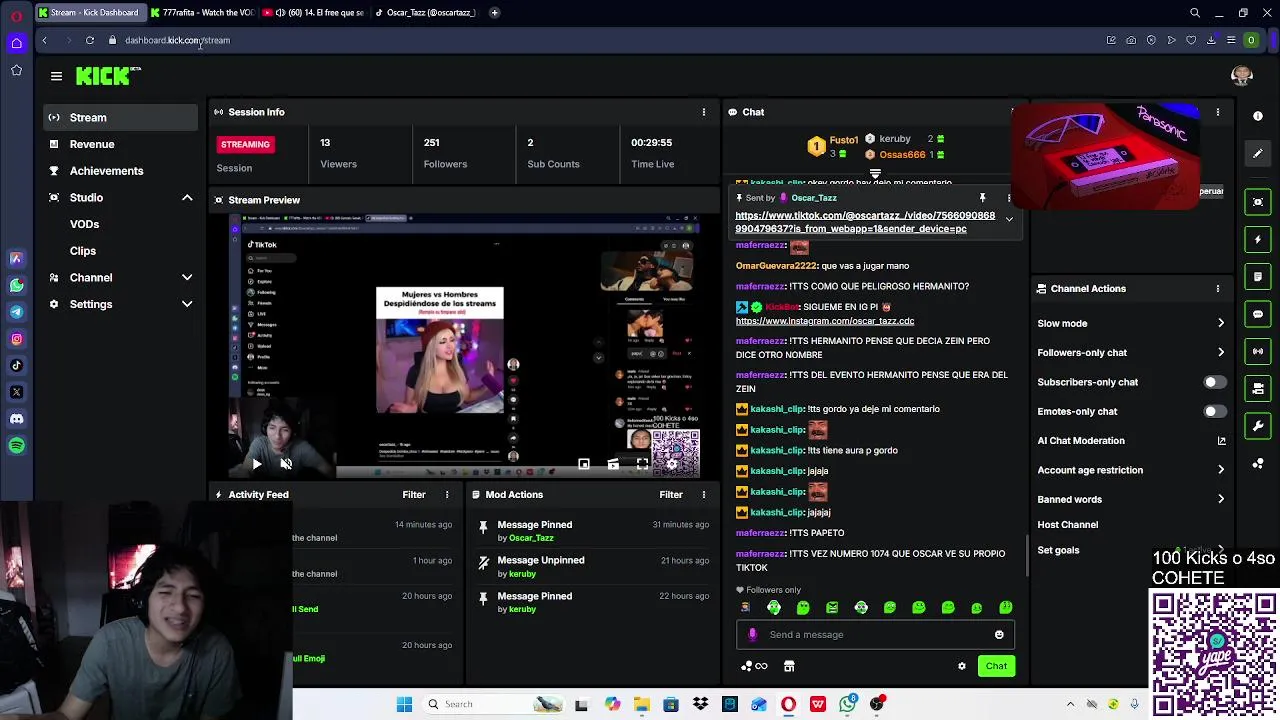1280x720 pixels.
Task: Toggle the Session Info document icon in right toolbar
Action: coord(1258,276)
